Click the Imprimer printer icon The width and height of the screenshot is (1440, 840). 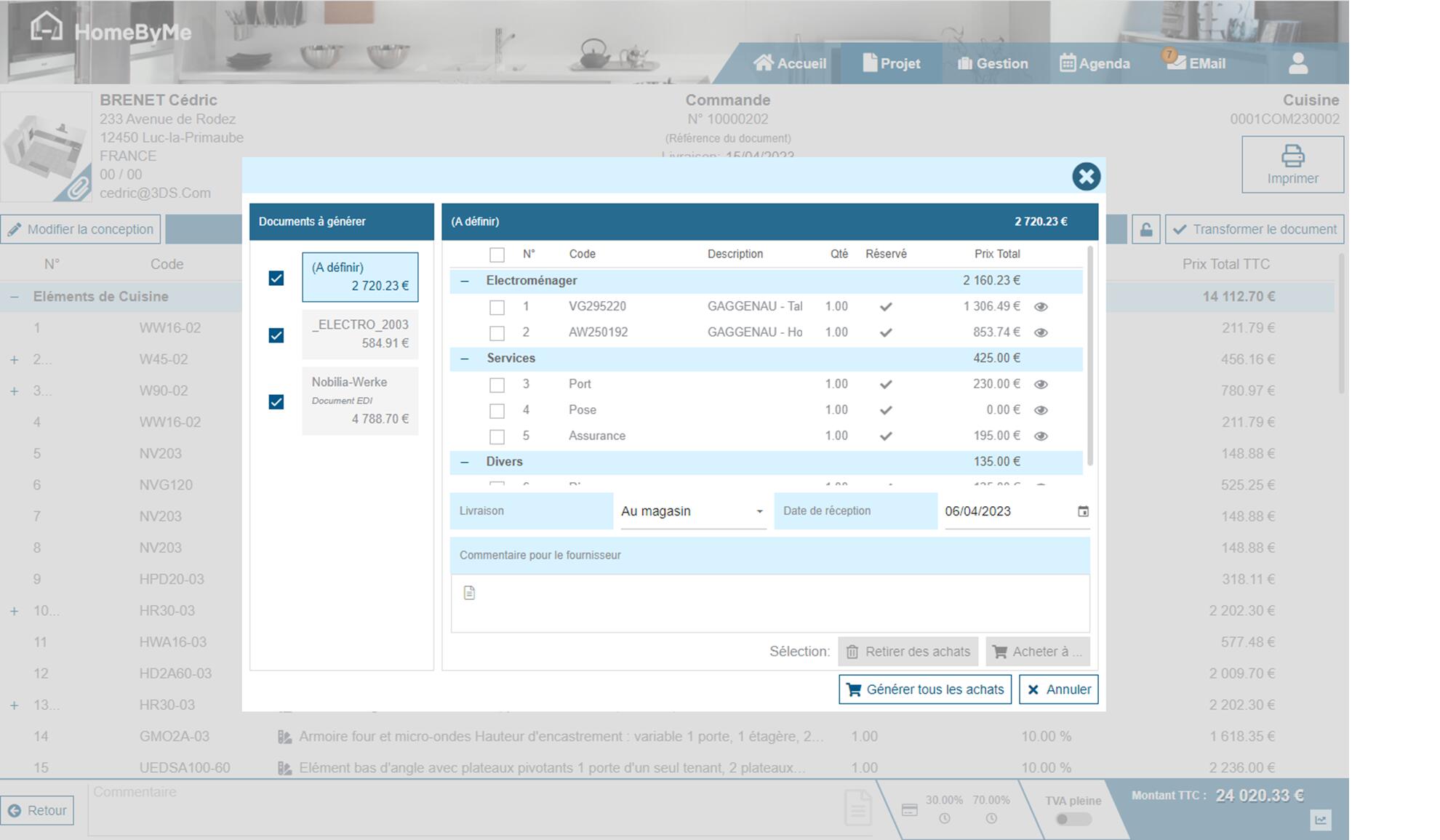pos(1292,156)
